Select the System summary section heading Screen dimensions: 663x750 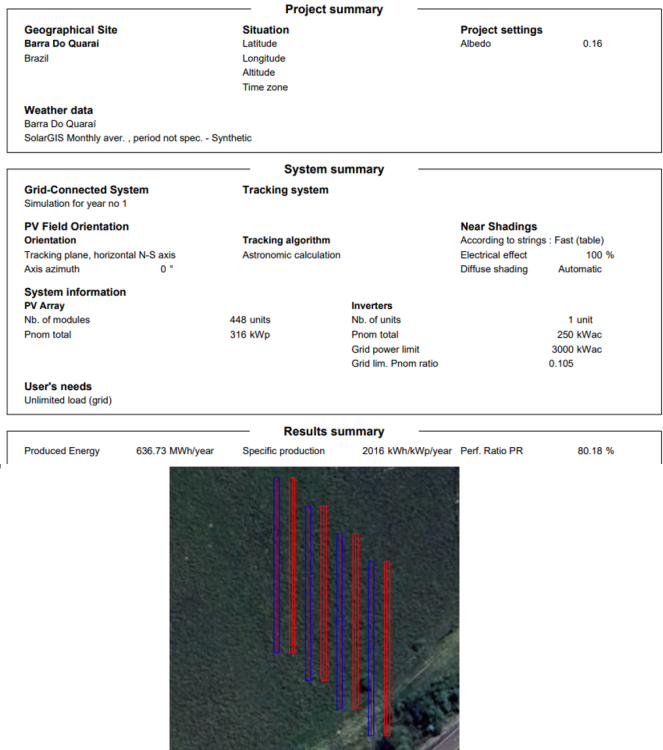(x=333, y=170)
